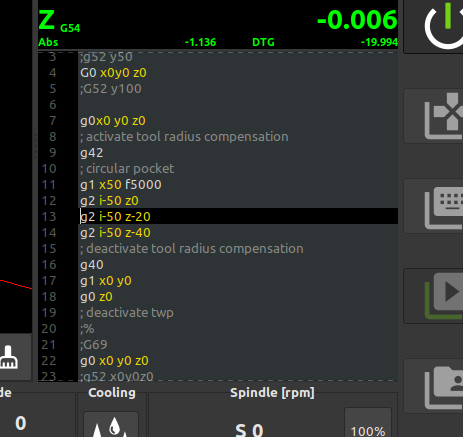The width and height of the screenshot is (463, 437).
Task: Select the comment line circular pocket
Action: coord(127,169)
